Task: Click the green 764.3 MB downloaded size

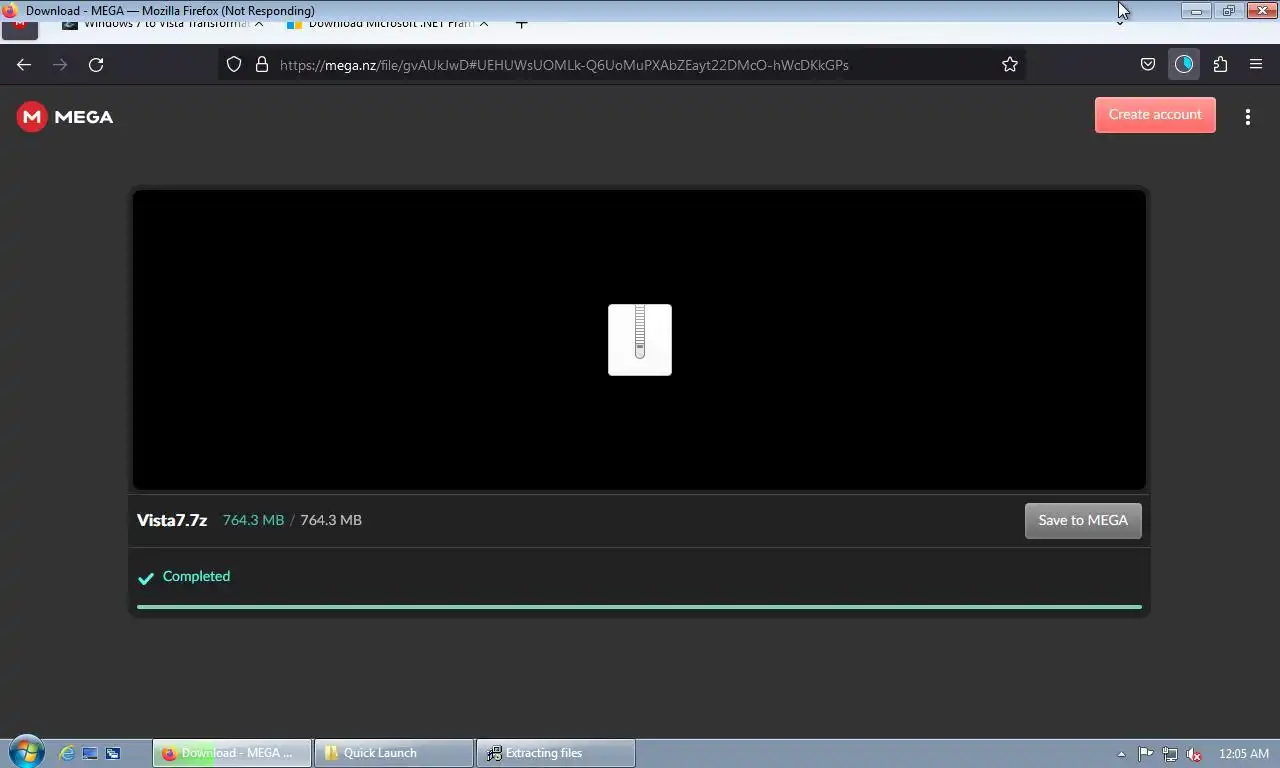Action: click(x=253, y=520)
